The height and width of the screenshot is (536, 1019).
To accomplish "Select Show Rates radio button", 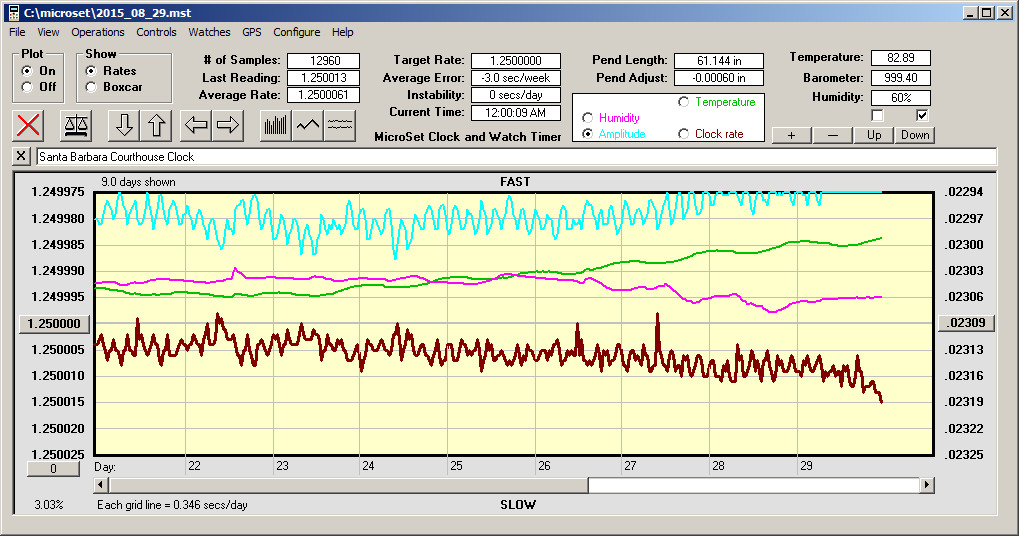I will point(91,71).
